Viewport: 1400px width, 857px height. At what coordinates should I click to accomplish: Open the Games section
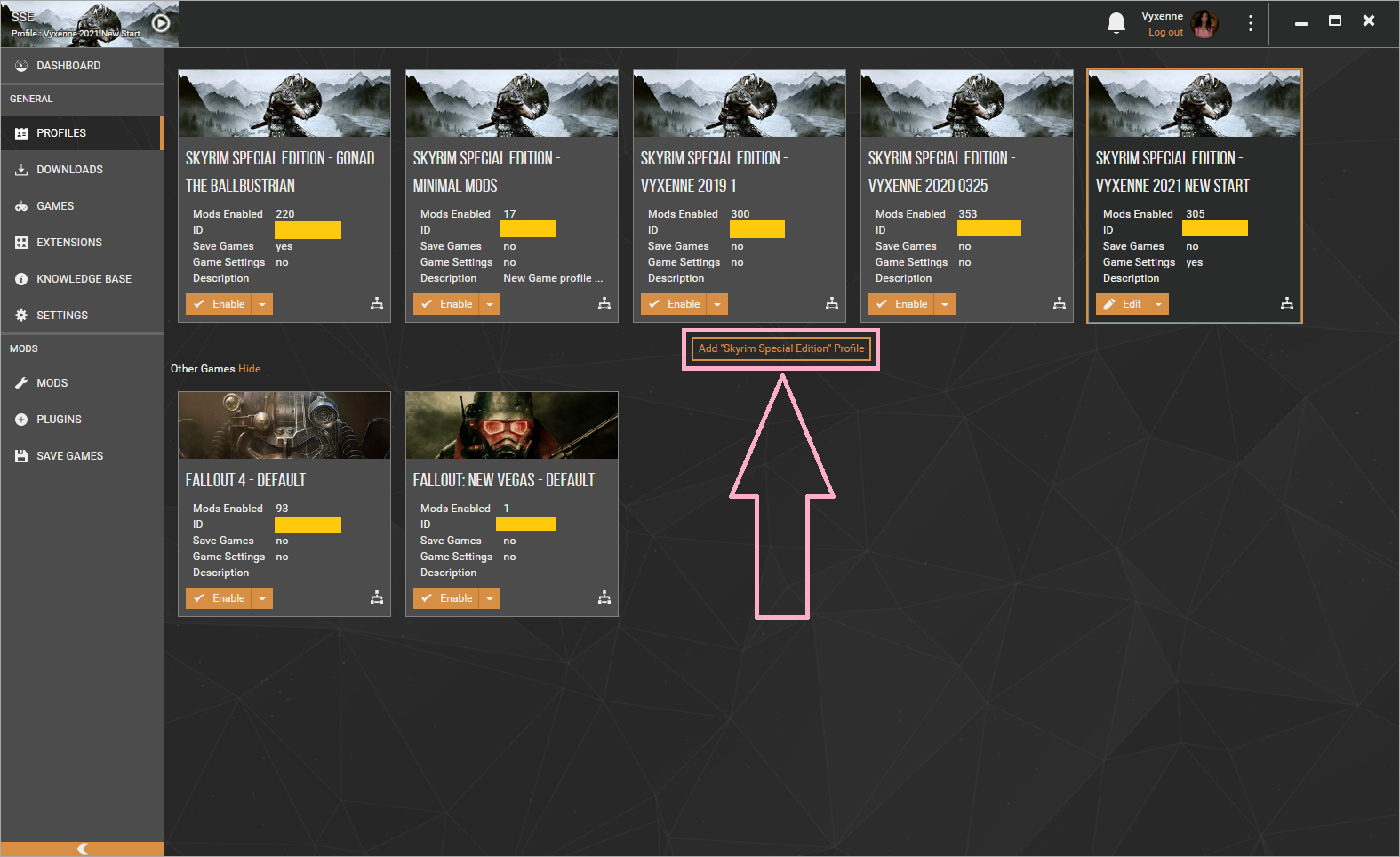(82, 206)
